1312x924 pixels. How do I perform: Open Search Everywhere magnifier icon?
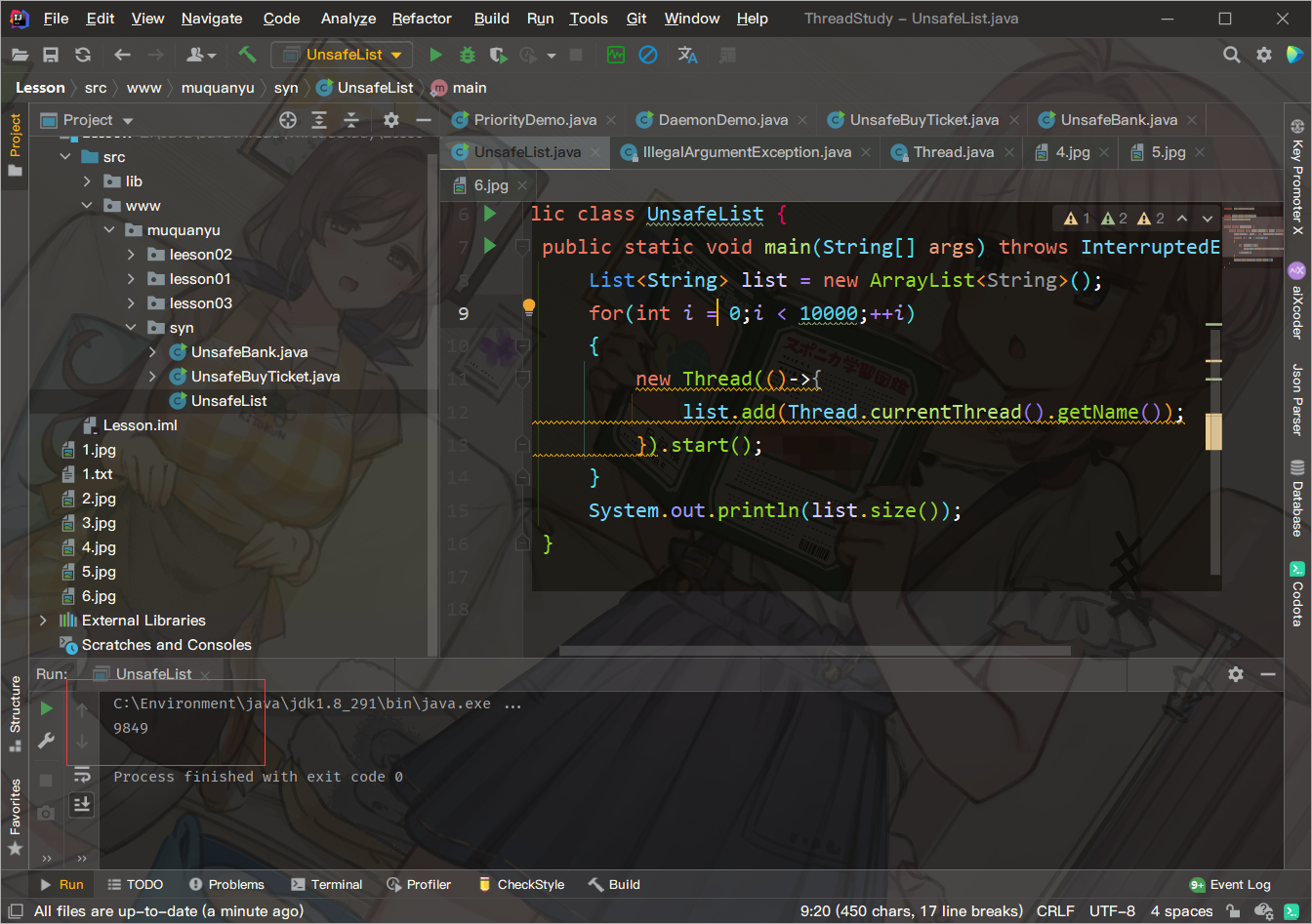pyautogui.click(x=1232, y=56)
